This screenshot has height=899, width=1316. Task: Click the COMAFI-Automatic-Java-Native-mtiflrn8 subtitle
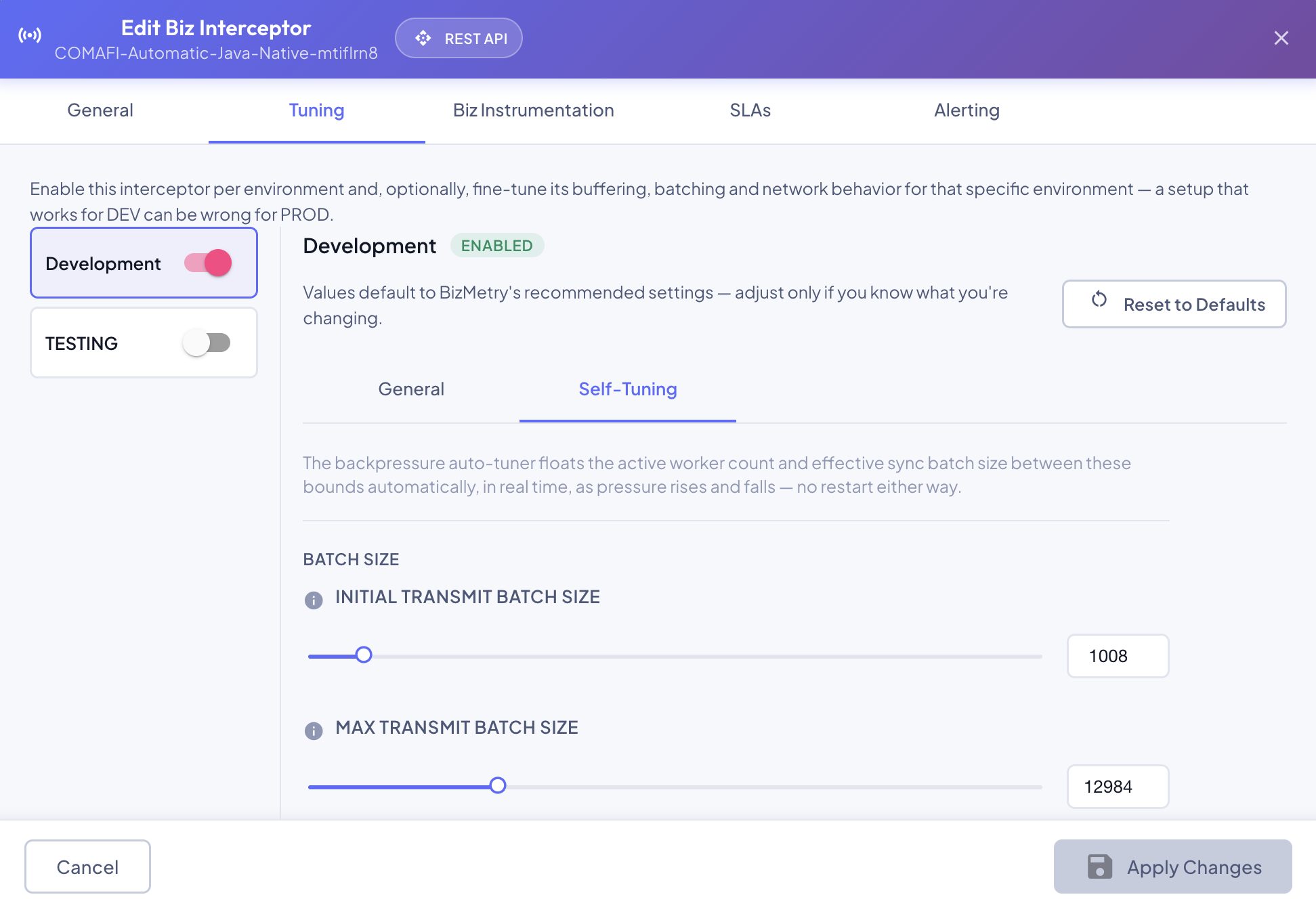pos(216,53)
